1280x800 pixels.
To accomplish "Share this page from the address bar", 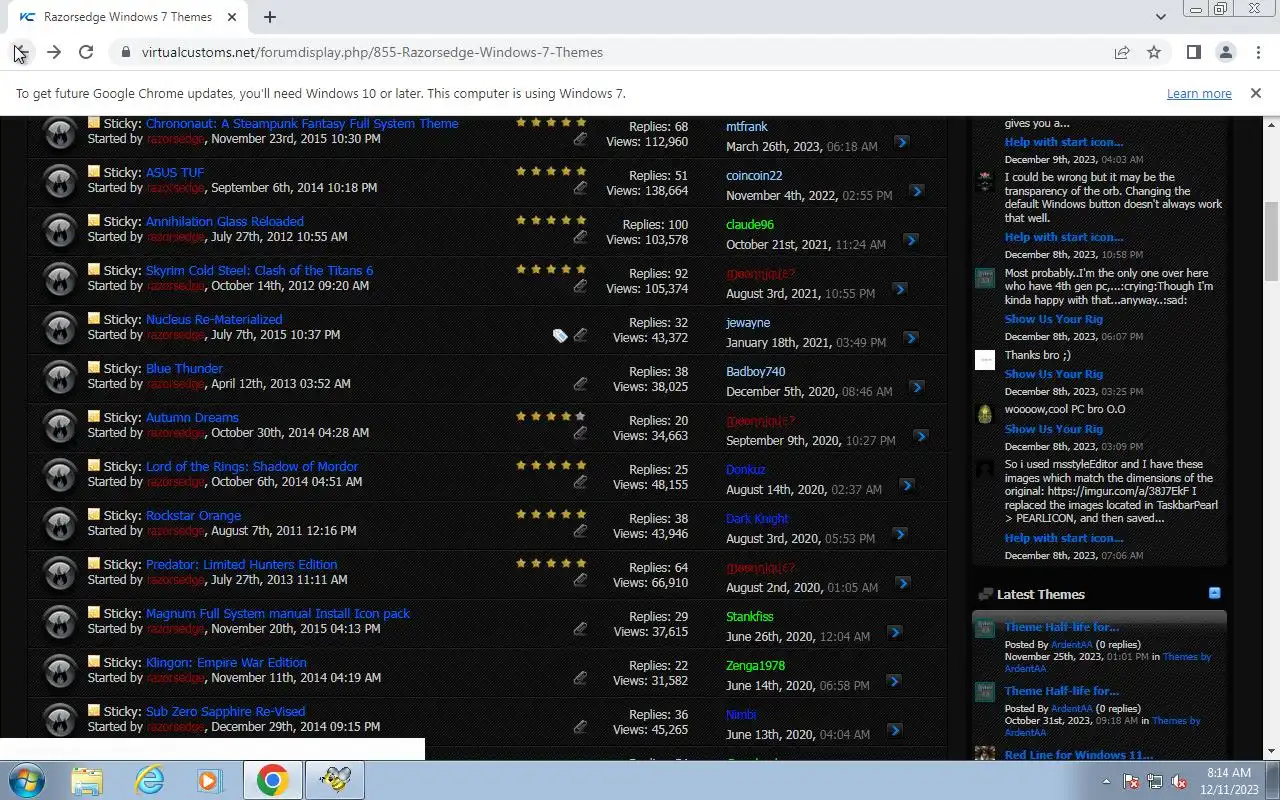I will [1122, 52].
